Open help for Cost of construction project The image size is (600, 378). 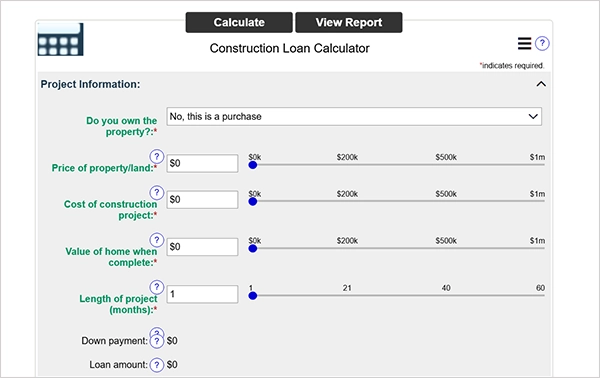coord(157,192)
